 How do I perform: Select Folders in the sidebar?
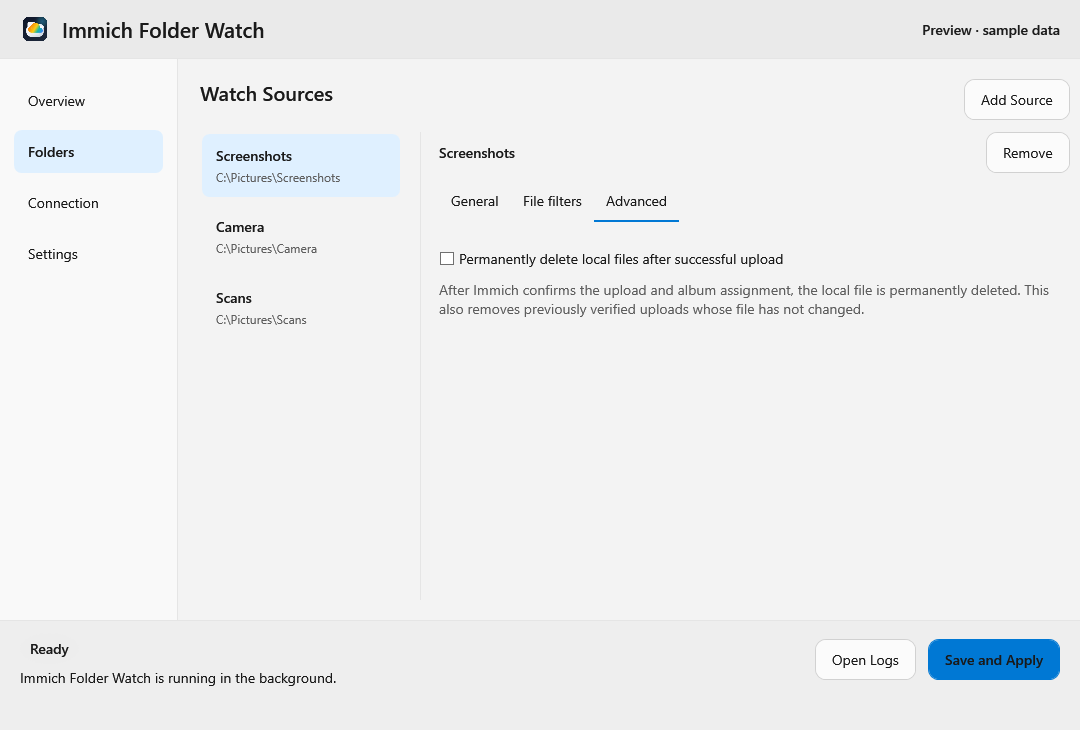tap(88, 152)
